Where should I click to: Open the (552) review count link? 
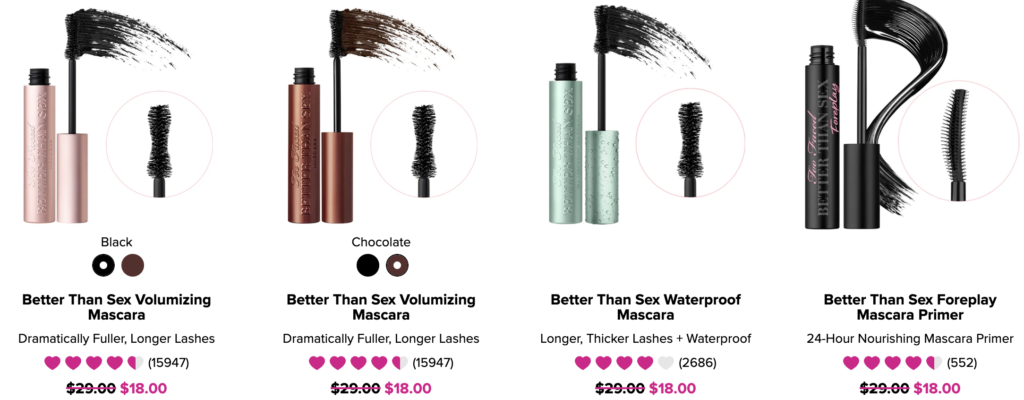click(x=962, y=363)
